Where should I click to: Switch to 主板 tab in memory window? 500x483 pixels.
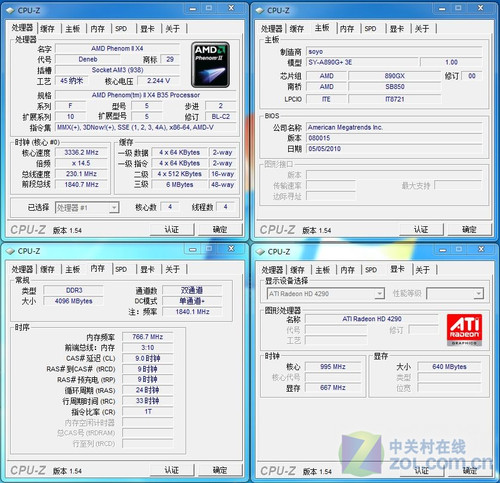click(x=73, y=269)
